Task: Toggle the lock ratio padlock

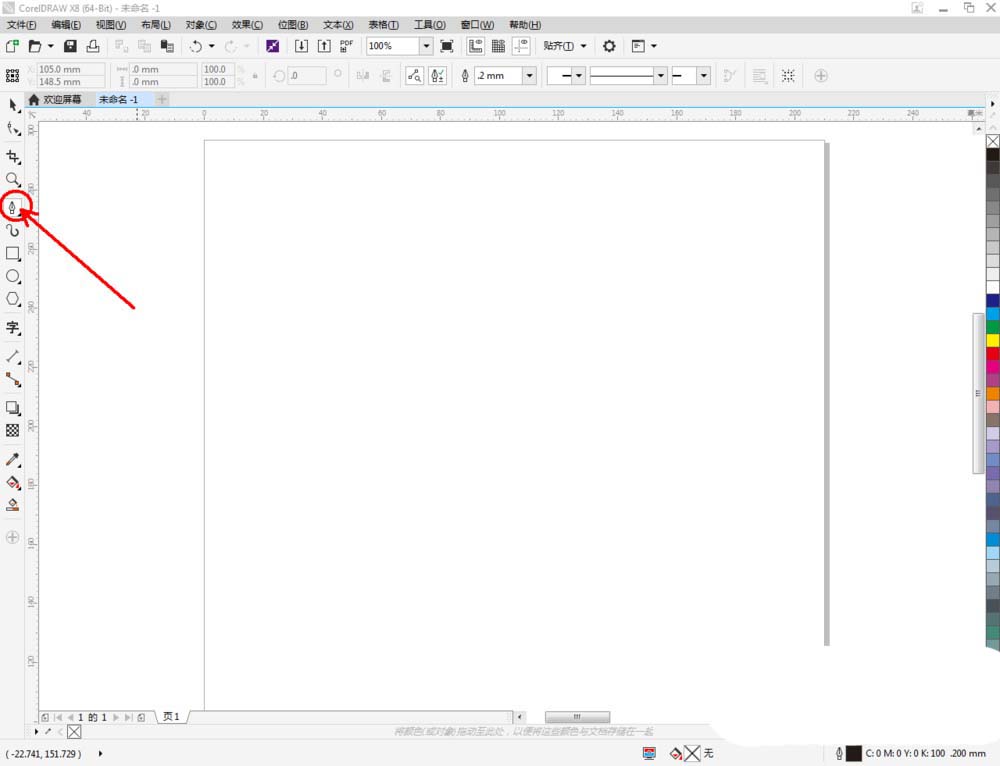Action: [x=255, y=76]
